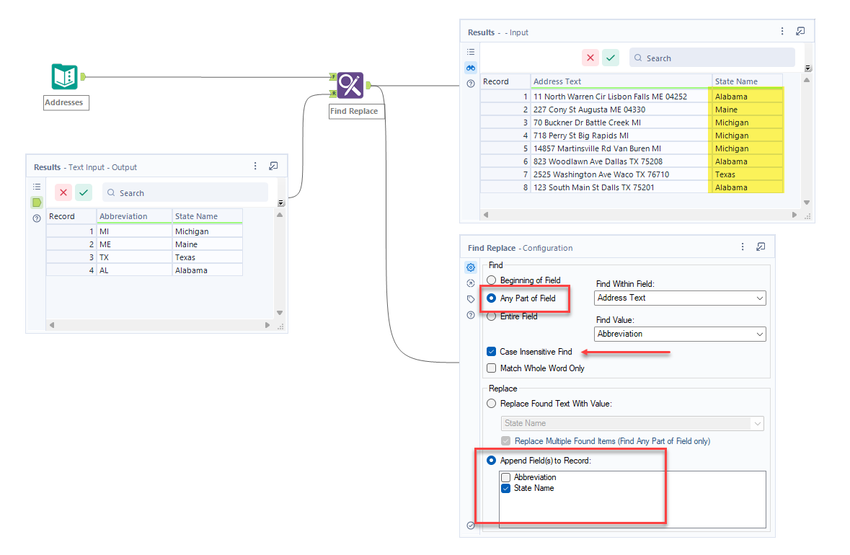850x555 pixels.
Task: Open help icon in Find Replace sidebar
Action: (471, 315)
